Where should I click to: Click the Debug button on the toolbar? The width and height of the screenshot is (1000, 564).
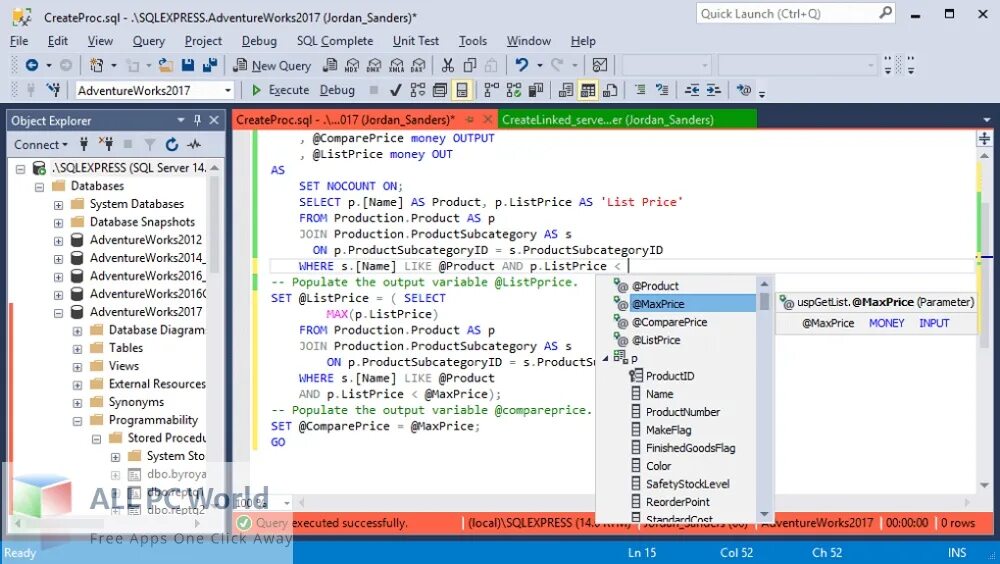tap(337, 90)
